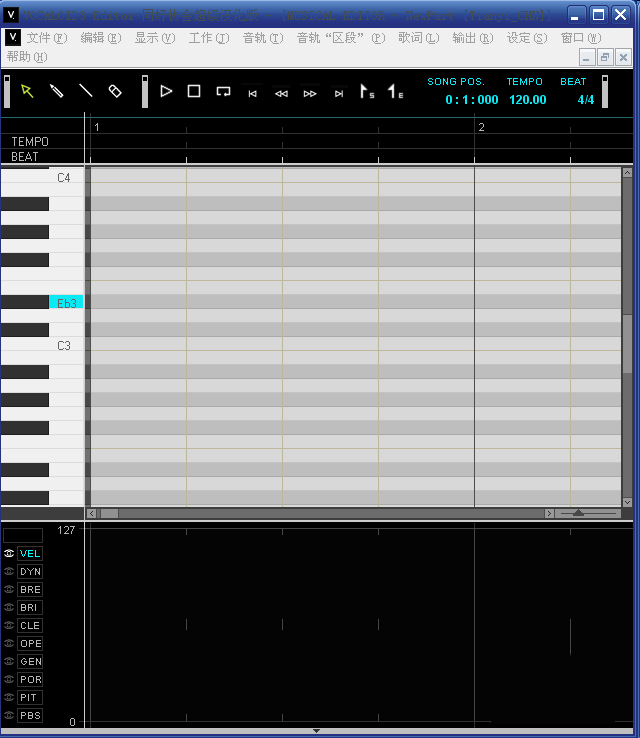Open the 音轨(T) menu

point(263,38)
